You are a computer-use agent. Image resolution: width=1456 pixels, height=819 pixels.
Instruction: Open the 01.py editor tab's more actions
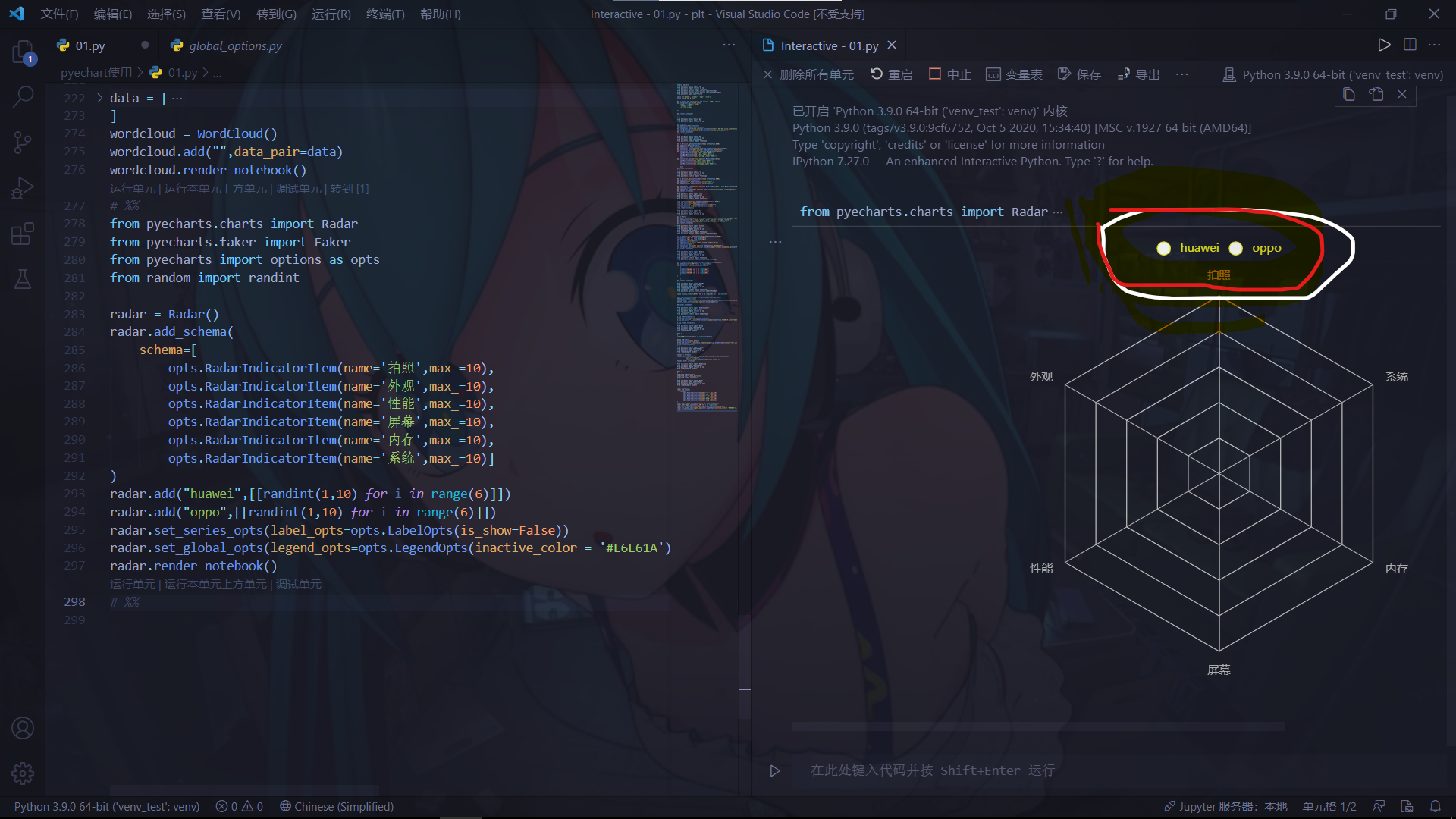tap(729, 45)
